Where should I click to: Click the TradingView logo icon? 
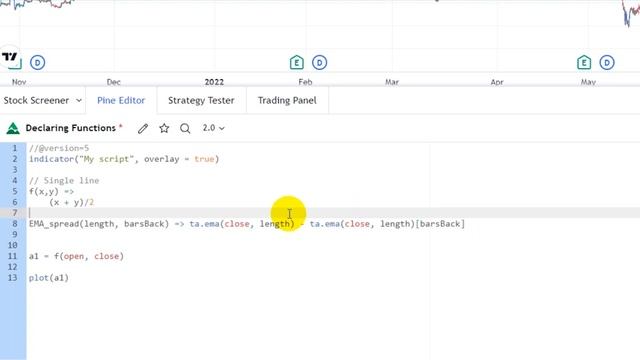10,56
